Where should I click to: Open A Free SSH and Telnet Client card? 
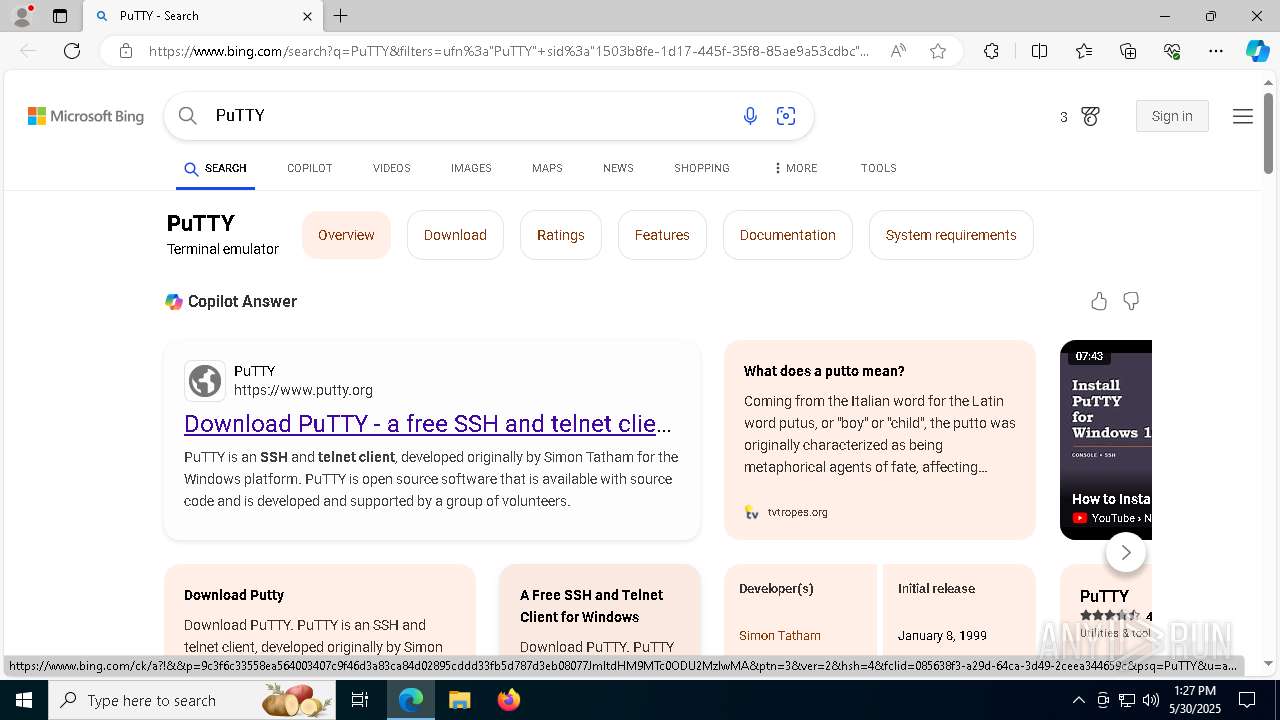[600, 610]
